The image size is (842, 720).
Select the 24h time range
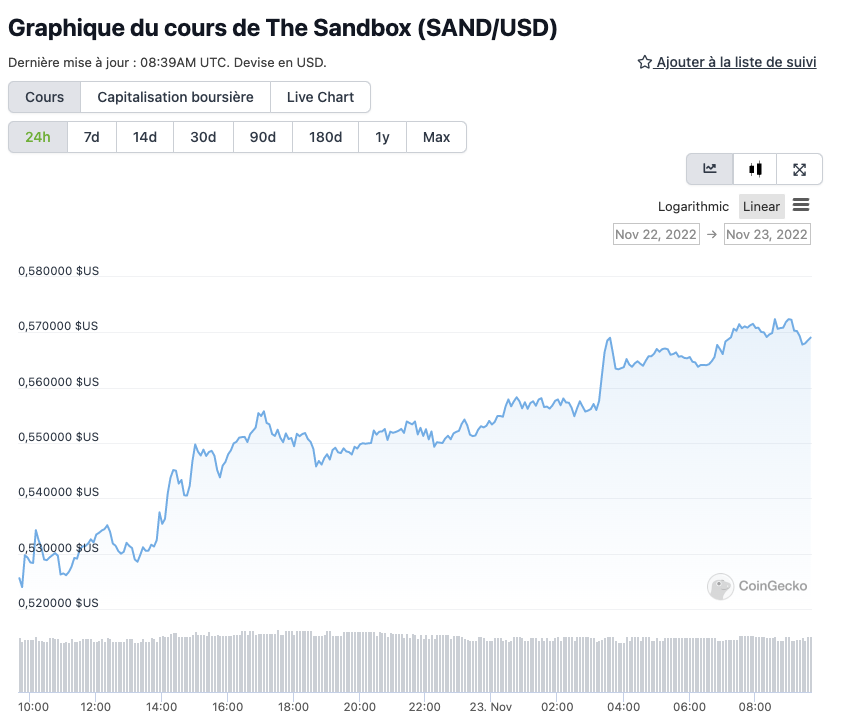point(38,137)
